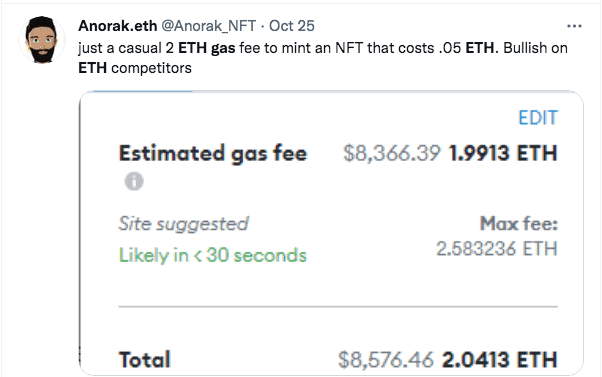
Task: Click the 'Site suggested' label
Action: click(184, 224)
